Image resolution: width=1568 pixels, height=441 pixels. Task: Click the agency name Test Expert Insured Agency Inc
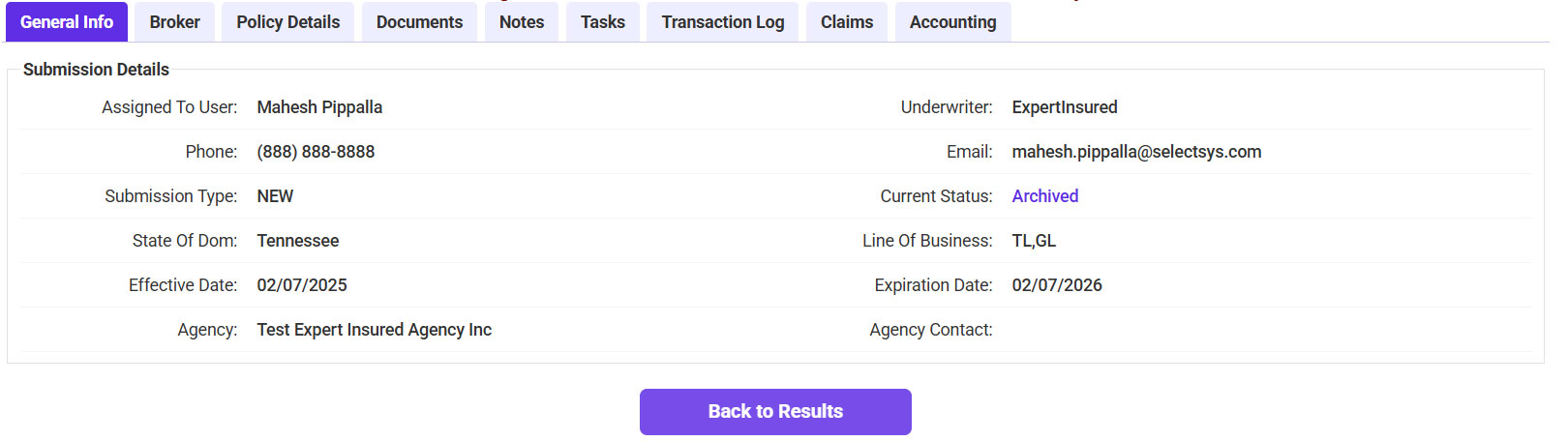[374, 330]
